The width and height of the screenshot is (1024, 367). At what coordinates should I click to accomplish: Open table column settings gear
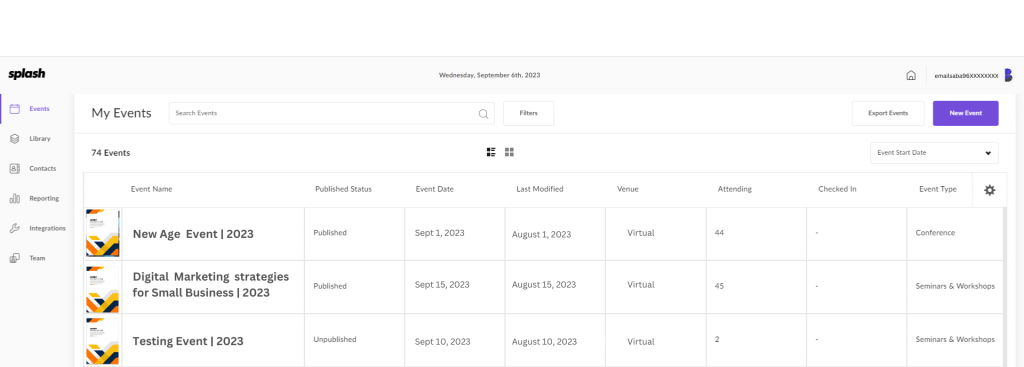coord(989,190)
